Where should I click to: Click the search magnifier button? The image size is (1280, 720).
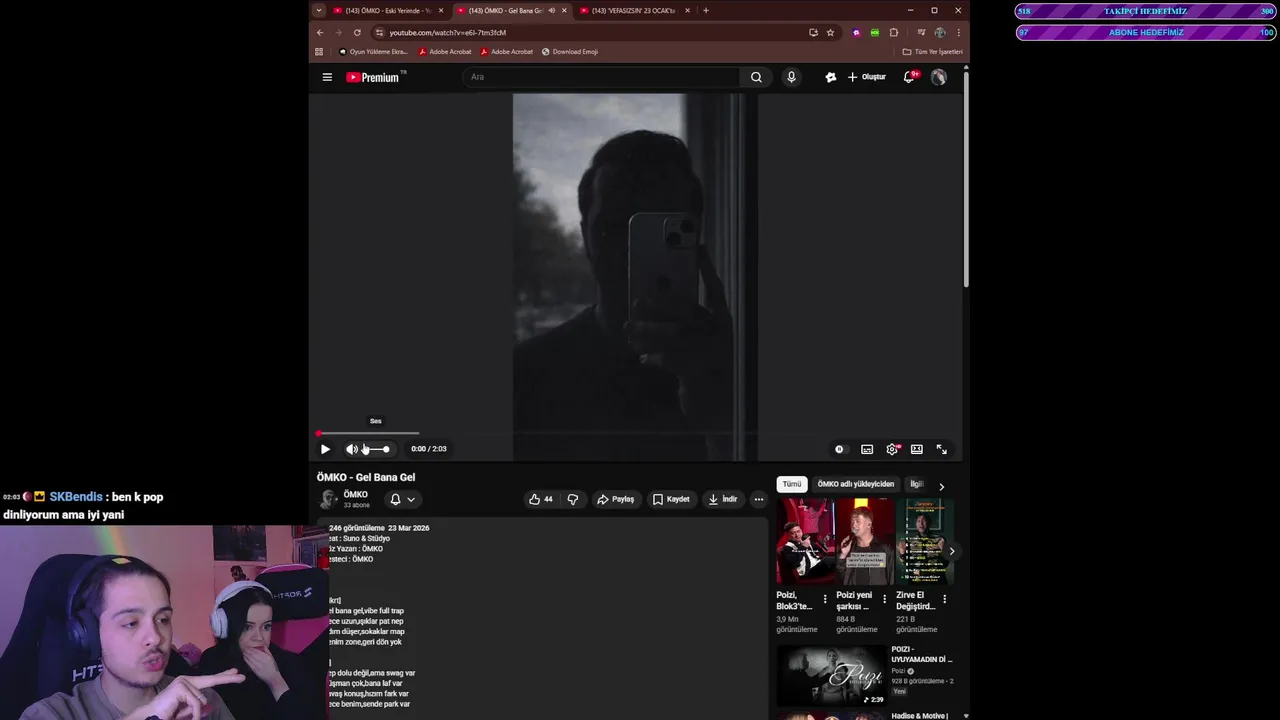tap(756, 77)
